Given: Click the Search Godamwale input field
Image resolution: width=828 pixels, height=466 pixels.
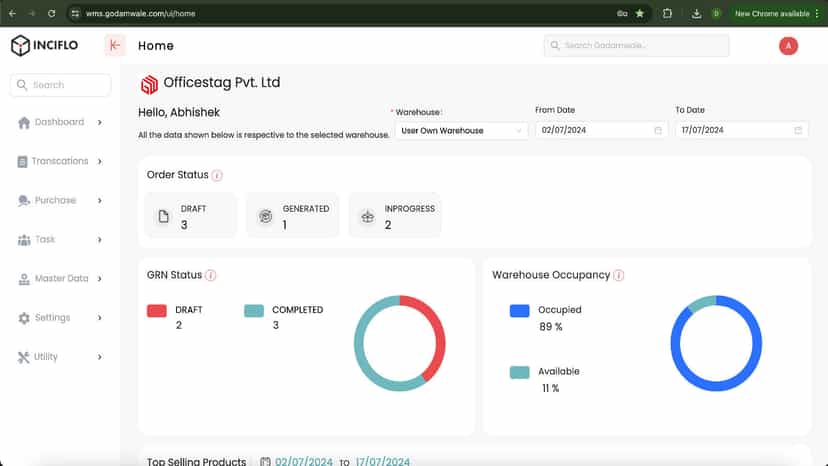Looking at the screenshot, I should pos(636,45).
